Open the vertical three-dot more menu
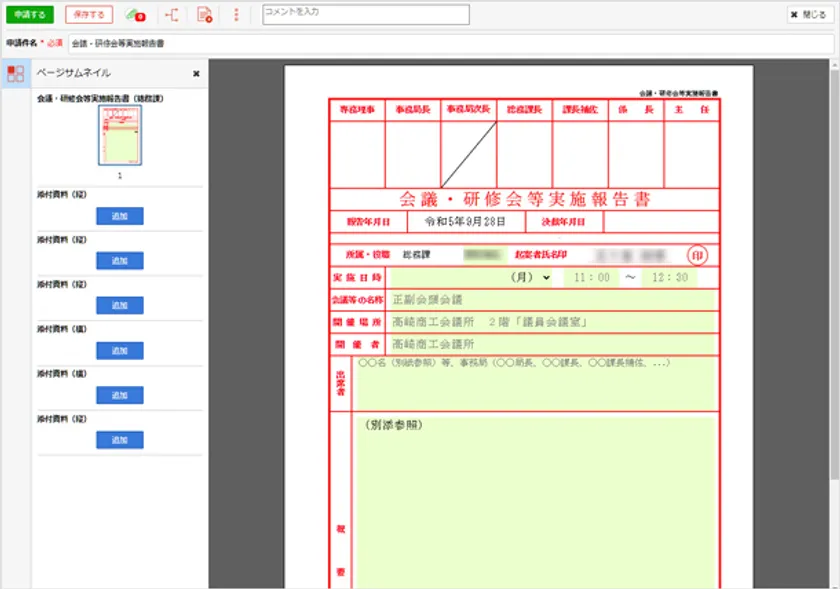 236,15
